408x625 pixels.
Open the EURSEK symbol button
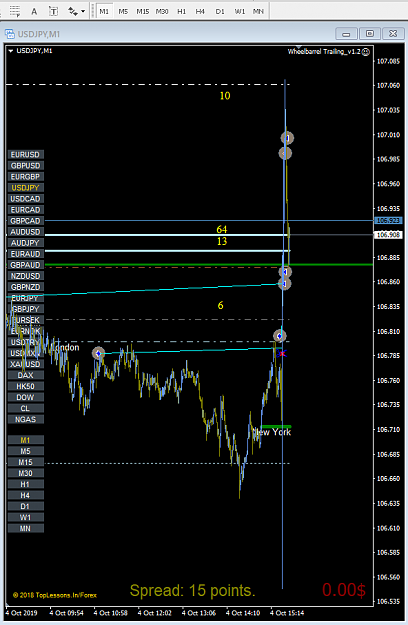coord(26,320)
